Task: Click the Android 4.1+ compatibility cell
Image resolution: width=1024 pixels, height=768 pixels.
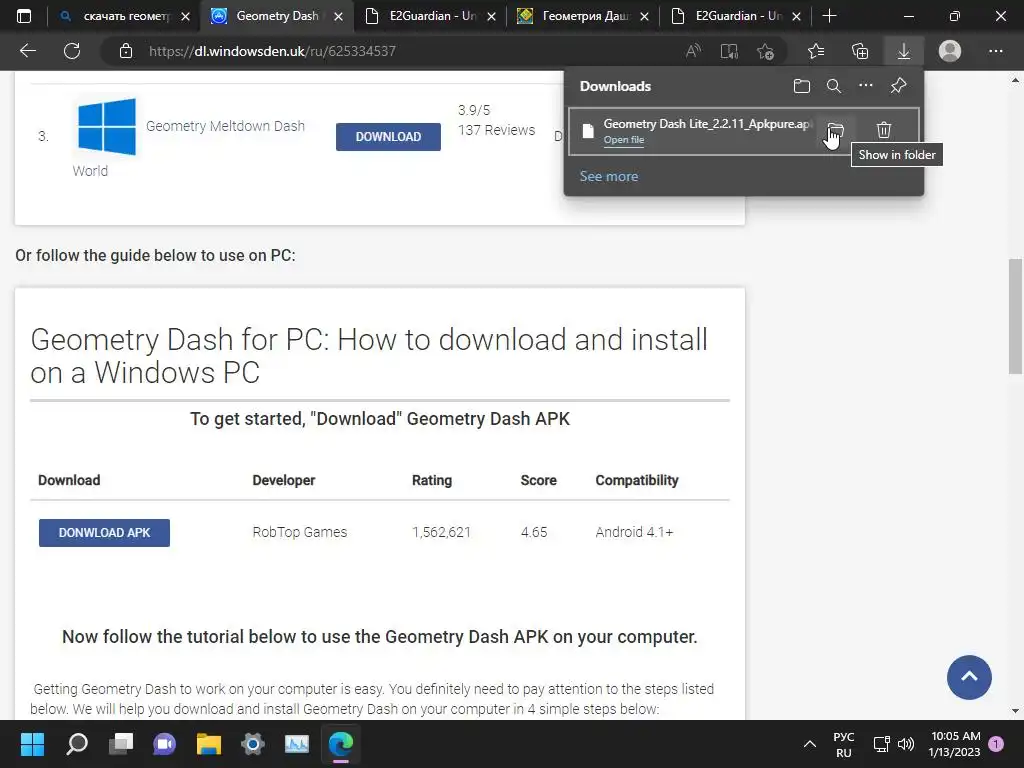Action: click(x=634, y=532)
